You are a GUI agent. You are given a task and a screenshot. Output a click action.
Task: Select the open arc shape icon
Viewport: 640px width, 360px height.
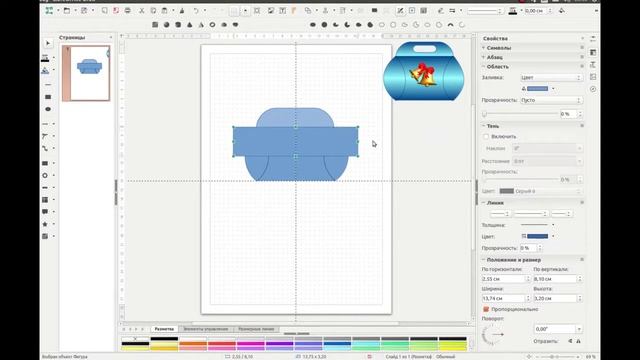pyautogui.click(x=451, y=25)
